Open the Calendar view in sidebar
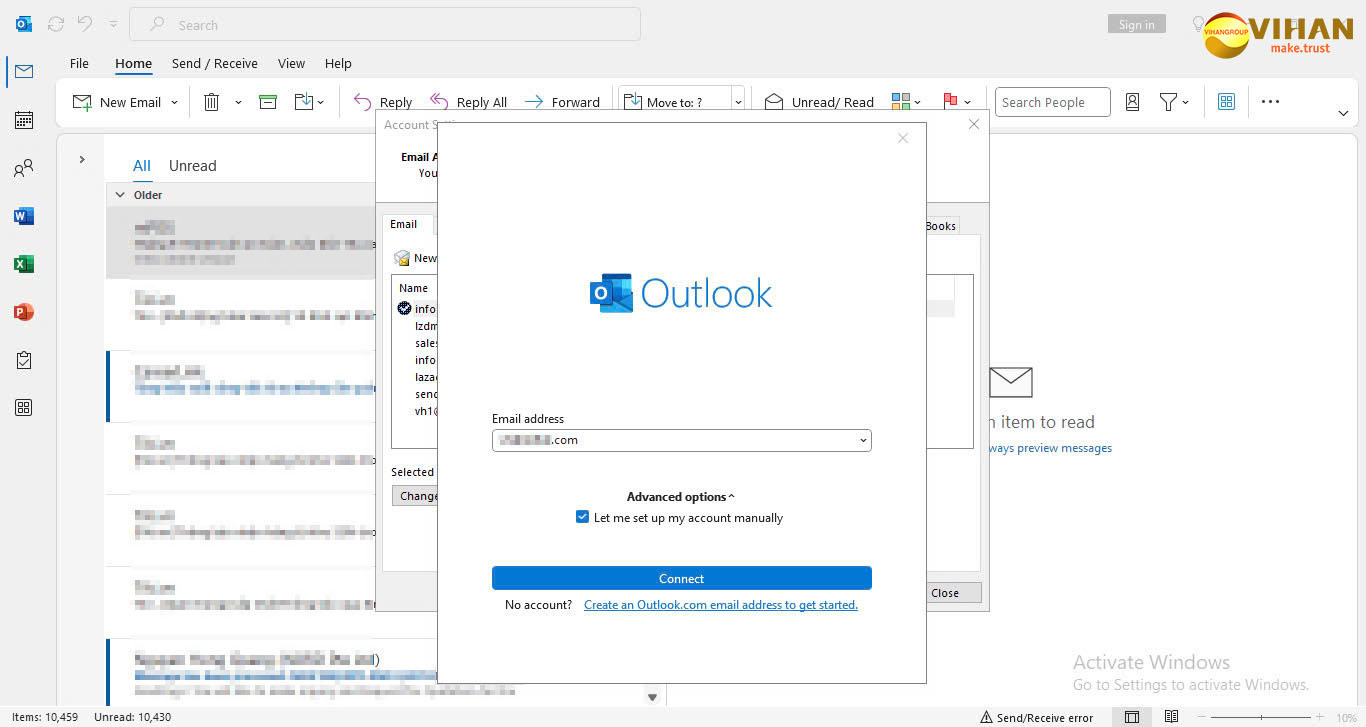1366x727 pixels. (x=24, y=120)
